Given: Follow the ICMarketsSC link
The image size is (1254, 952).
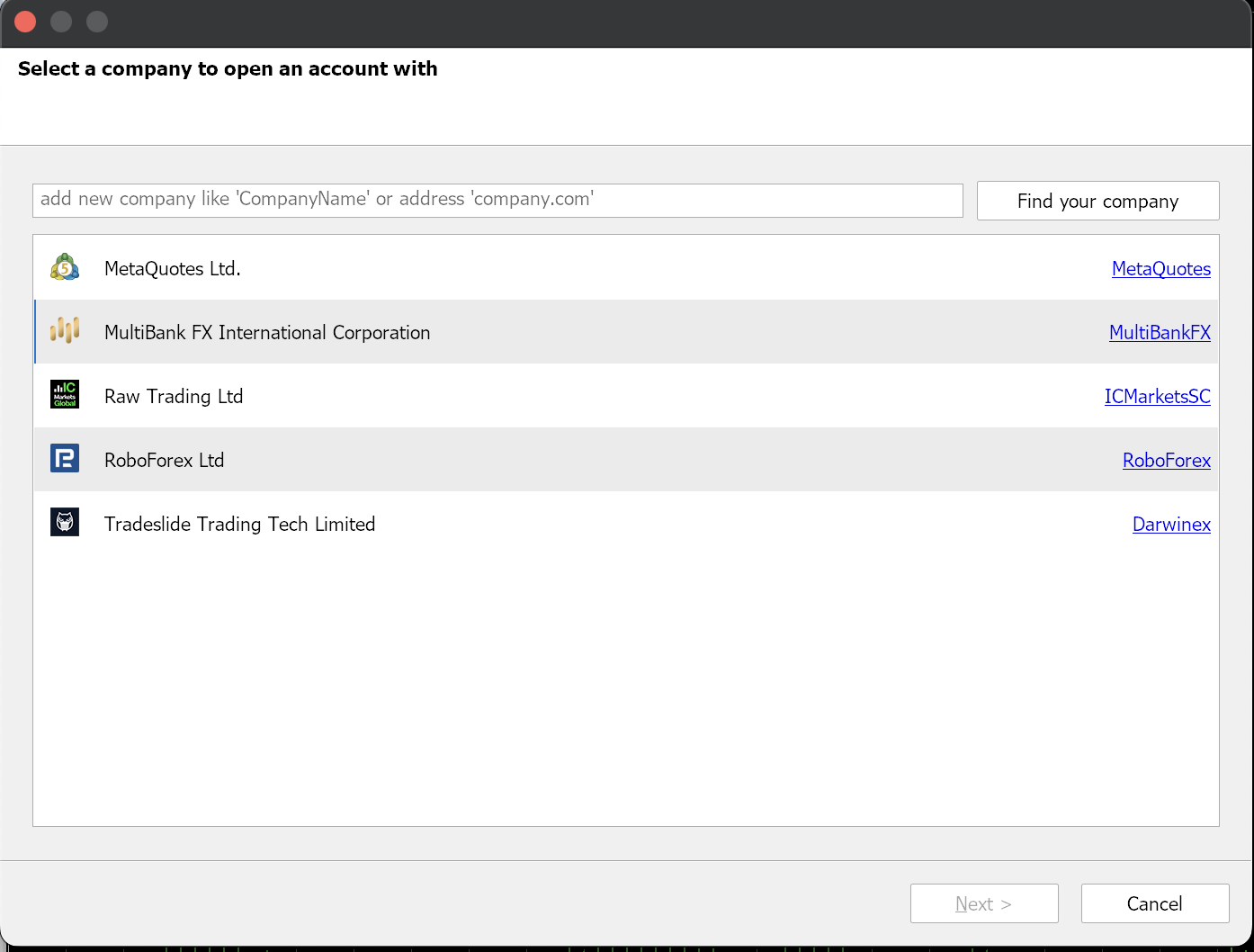Looking at the screenshot, I should 1157,397.
